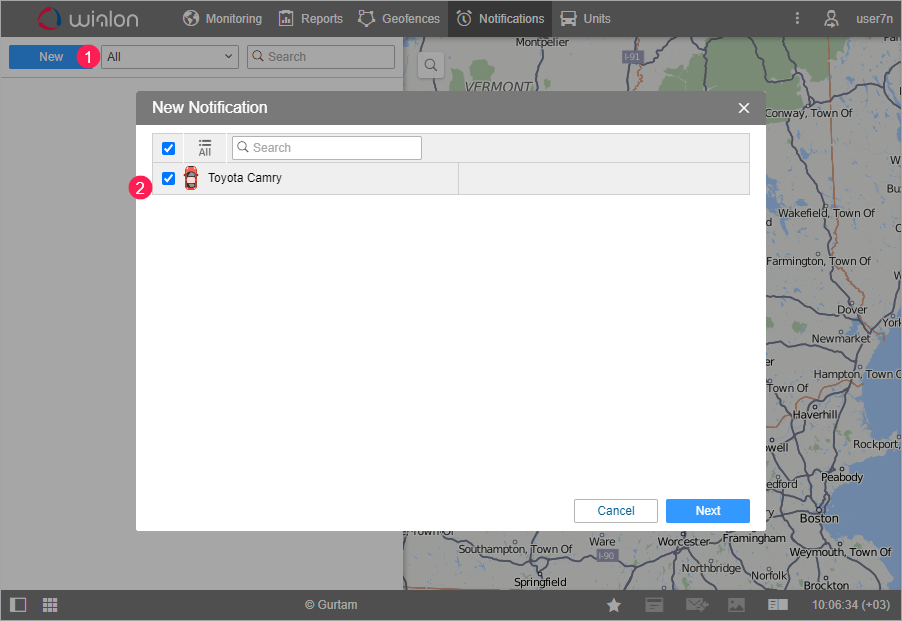The height and width of the screenshot is (621, 902).
Task: Click the clock time 10:06:34 (+03)
Action: pos(851,605)
